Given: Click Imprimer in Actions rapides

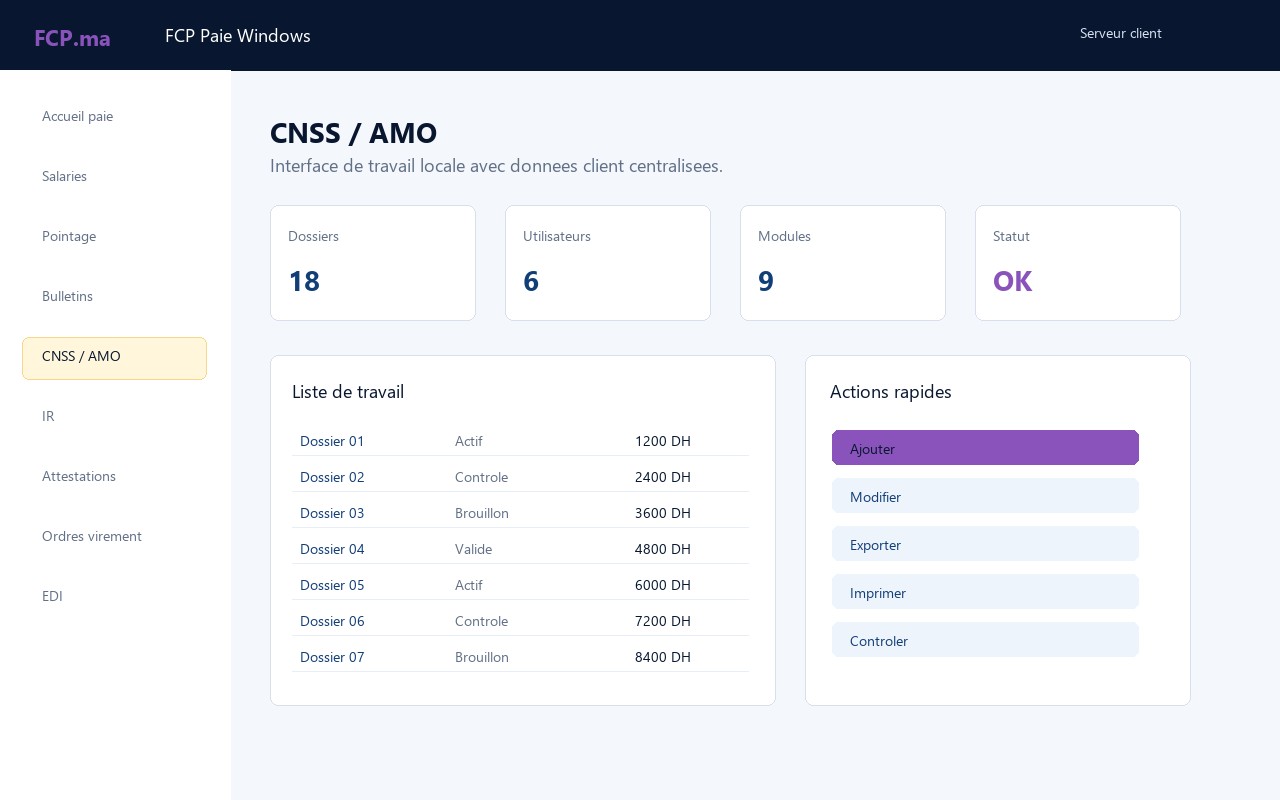Looking at the screenshot, I should coord(985,592).
